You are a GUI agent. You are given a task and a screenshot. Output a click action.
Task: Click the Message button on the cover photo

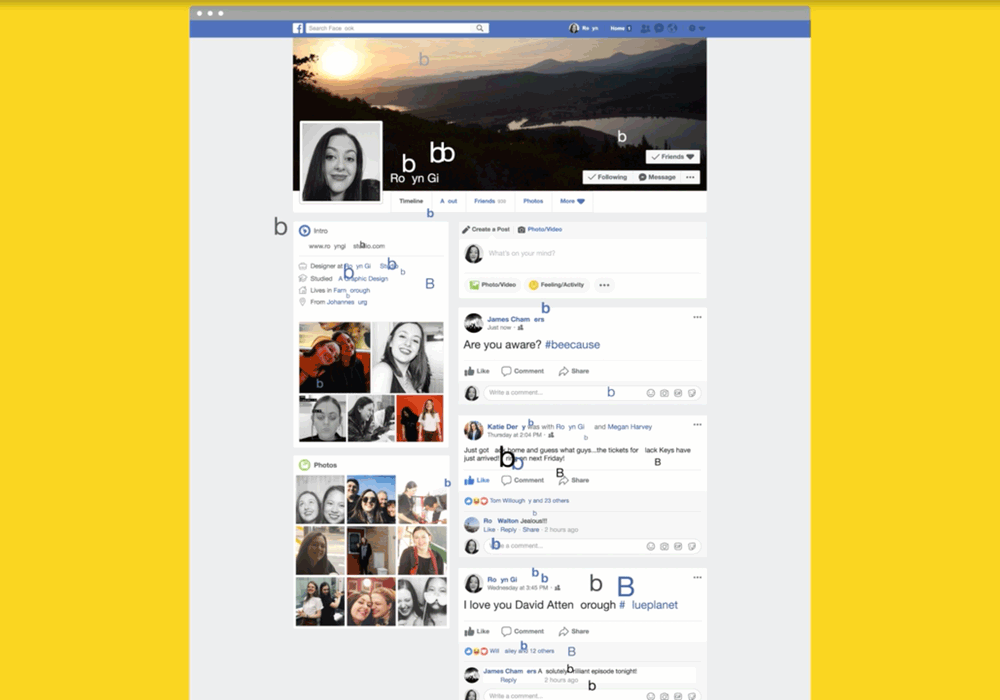click(x=657, y=177)
